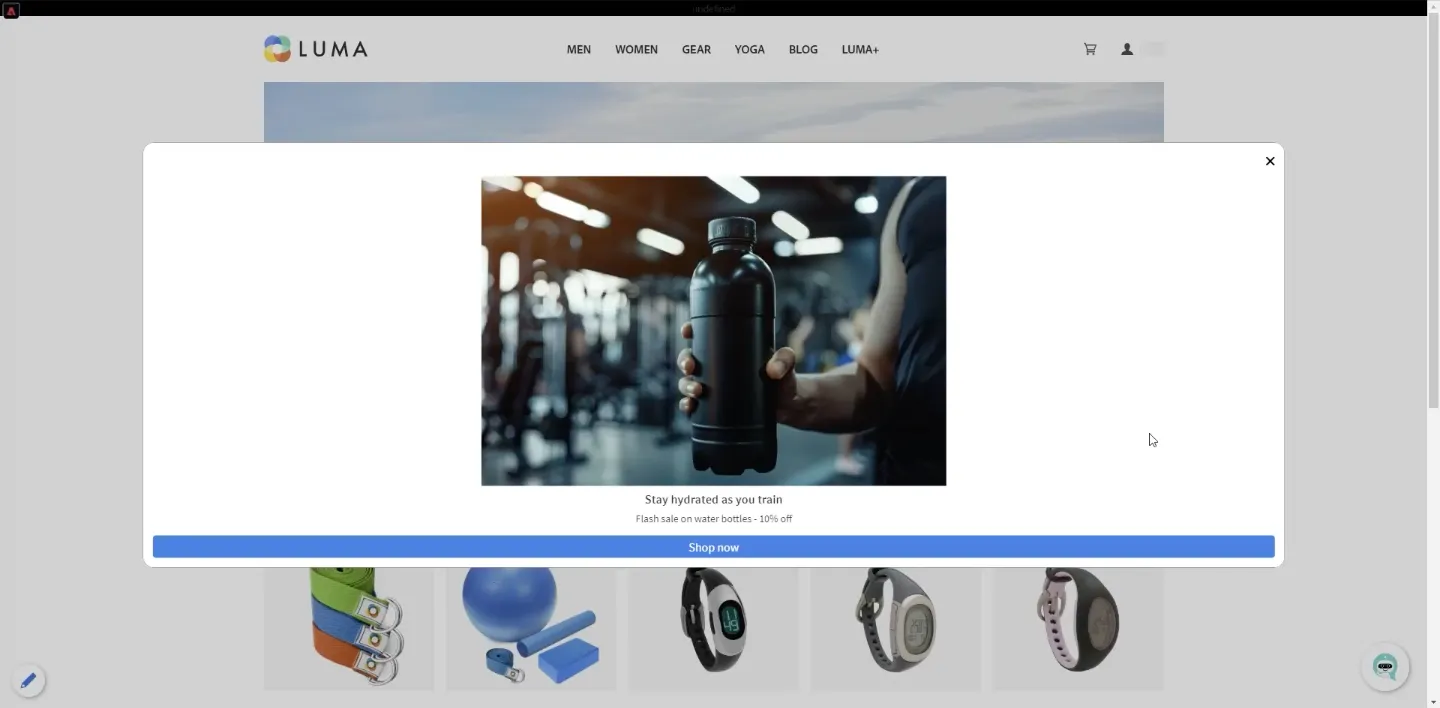
Task: Click the Shop now button
Action: [714, 547]
